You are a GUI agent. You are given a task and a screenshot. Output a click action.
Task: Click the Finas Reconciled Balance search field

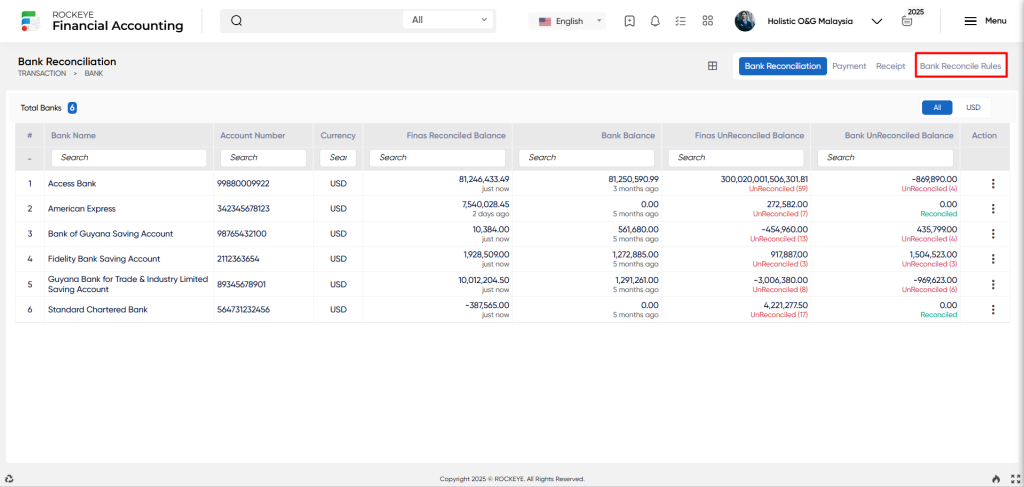(x=438, y=157)
